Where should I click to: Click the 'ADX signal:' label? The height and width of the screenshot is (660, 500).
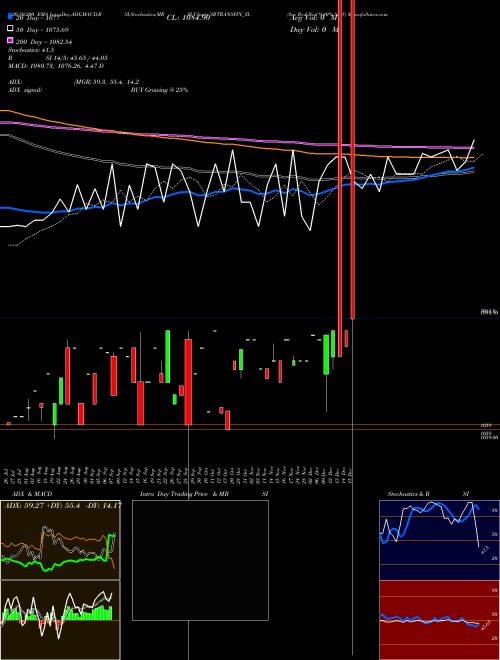click(x=25, y=90)
